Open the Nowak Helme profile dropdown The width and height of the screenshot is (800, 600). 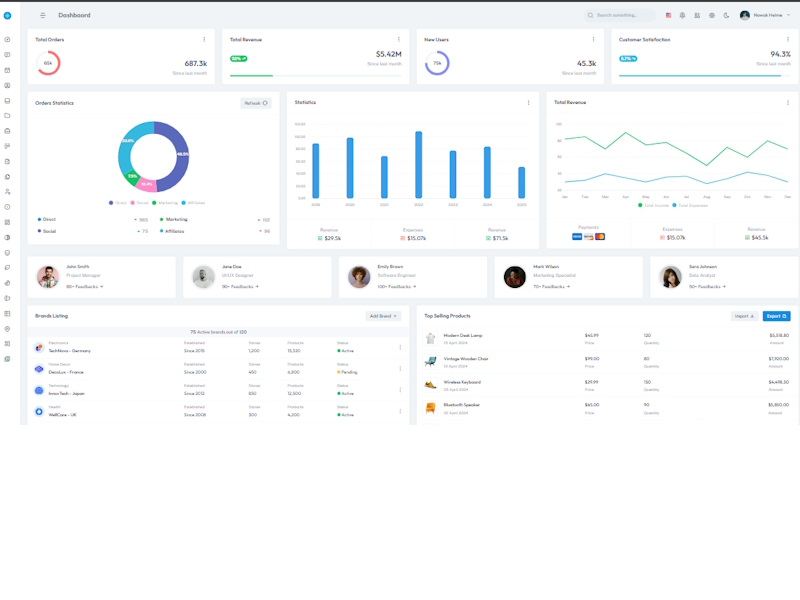[765, 15]
